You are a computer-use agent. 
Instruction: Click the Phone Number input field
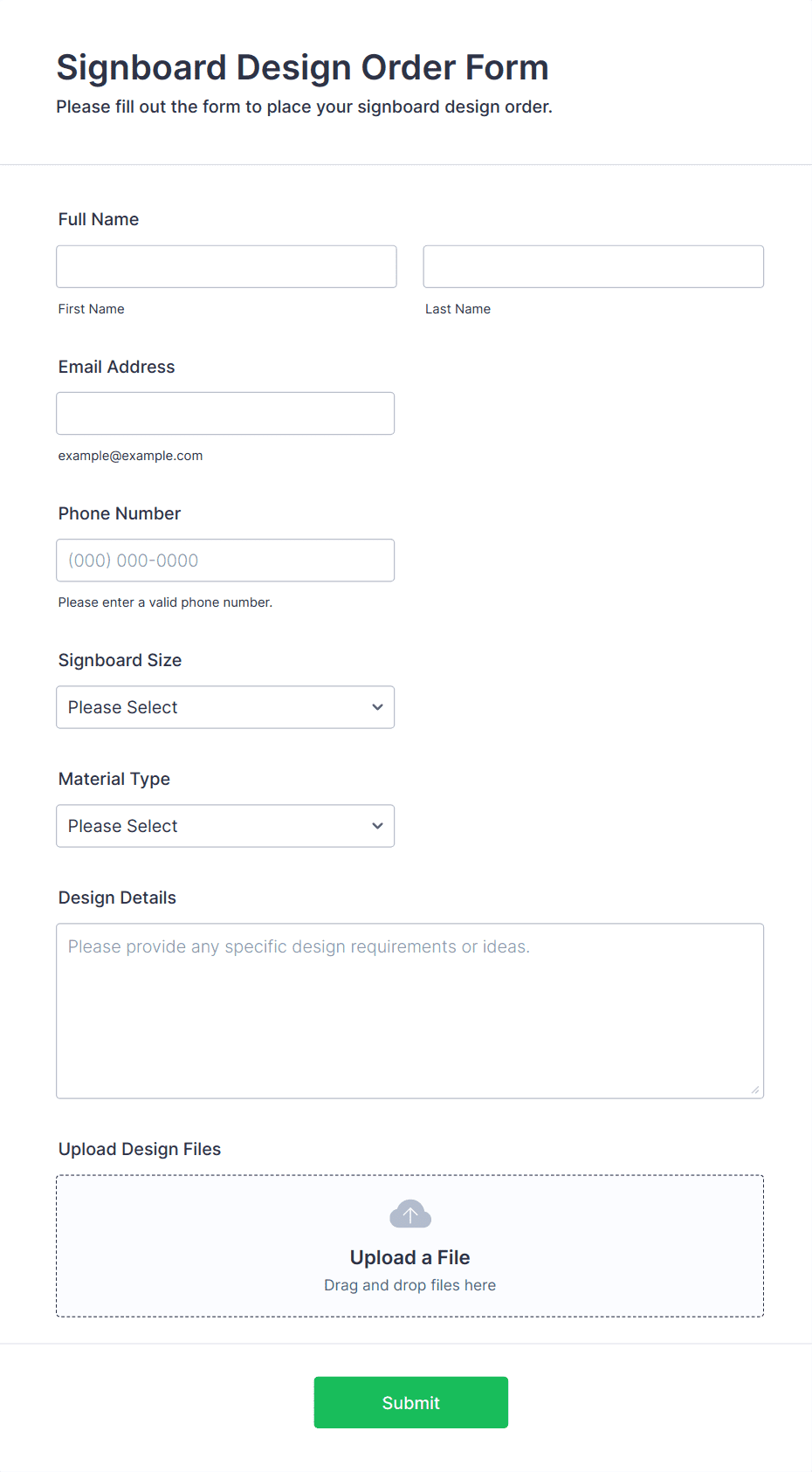click(x=225, y=561)
